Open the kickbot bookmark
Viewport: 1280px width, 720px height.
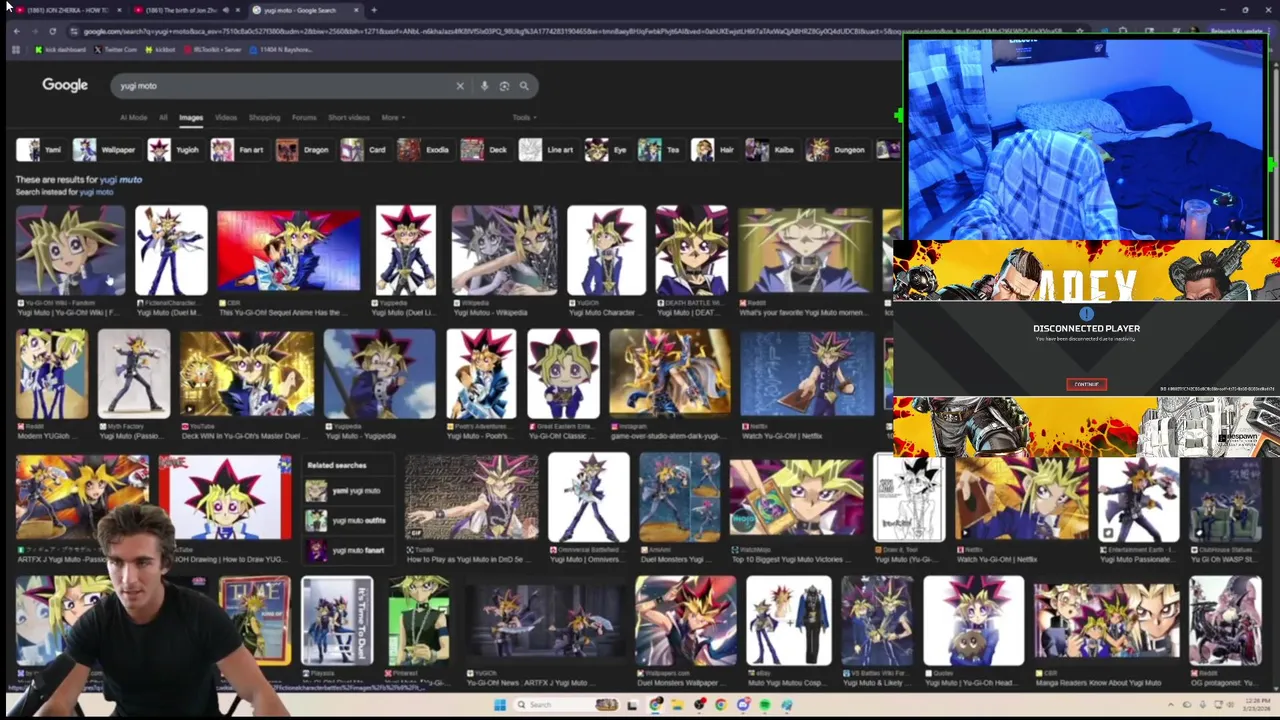click(x=160, y=49)
